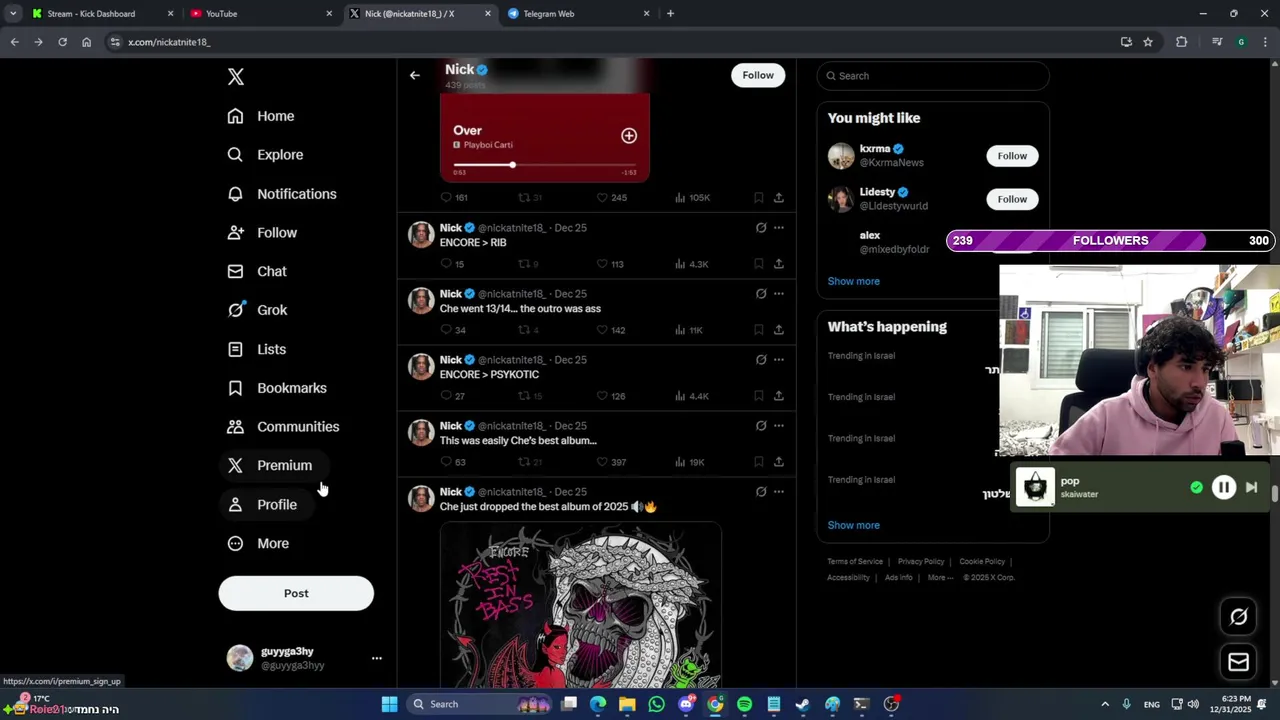This screenshot has height=720, width=1280.
Task: Open Grok in the sidebar
Action: tap(257, 310)
